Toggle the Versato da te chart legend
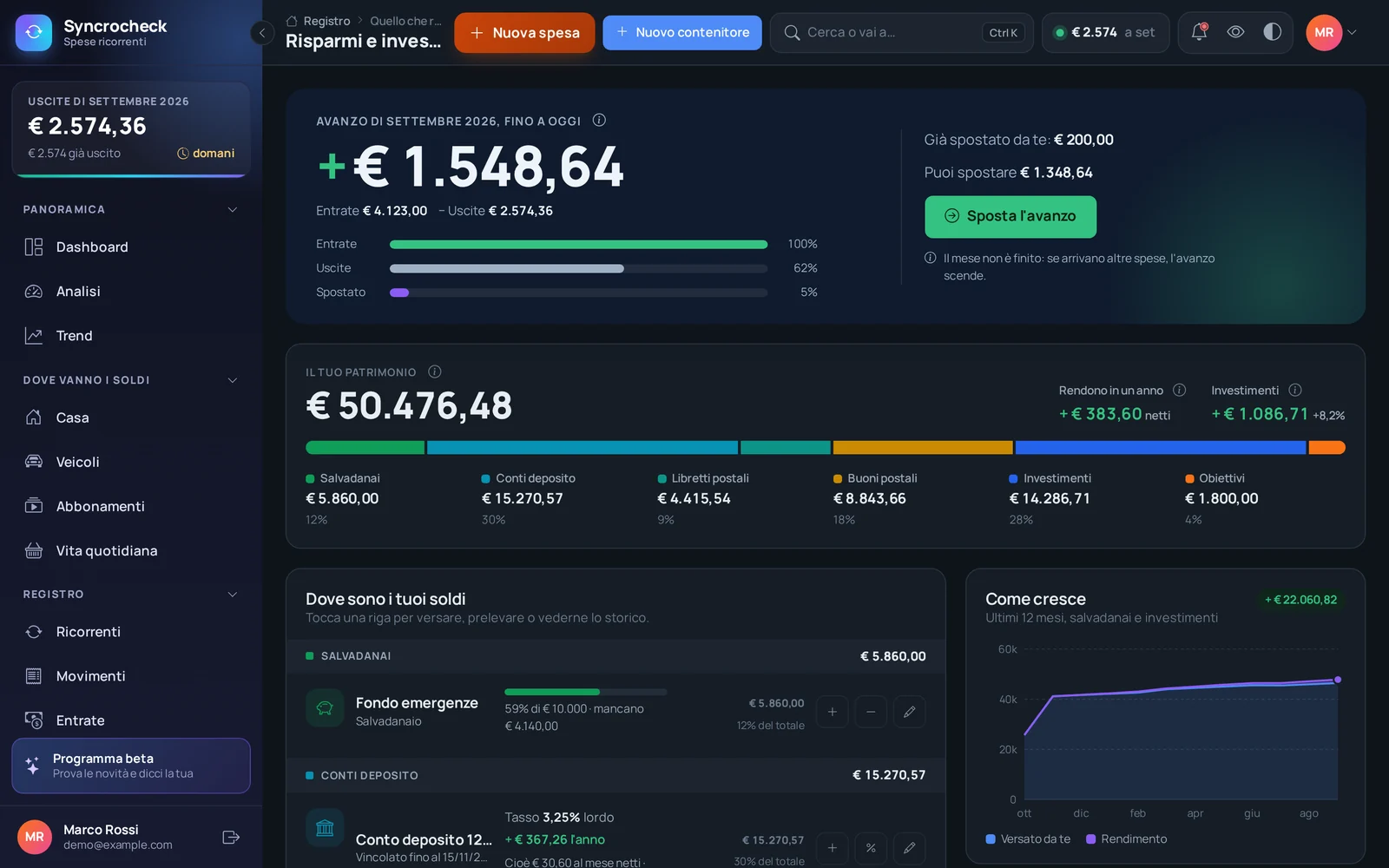Screen dimensions: 1389x868 point(1028,838)
